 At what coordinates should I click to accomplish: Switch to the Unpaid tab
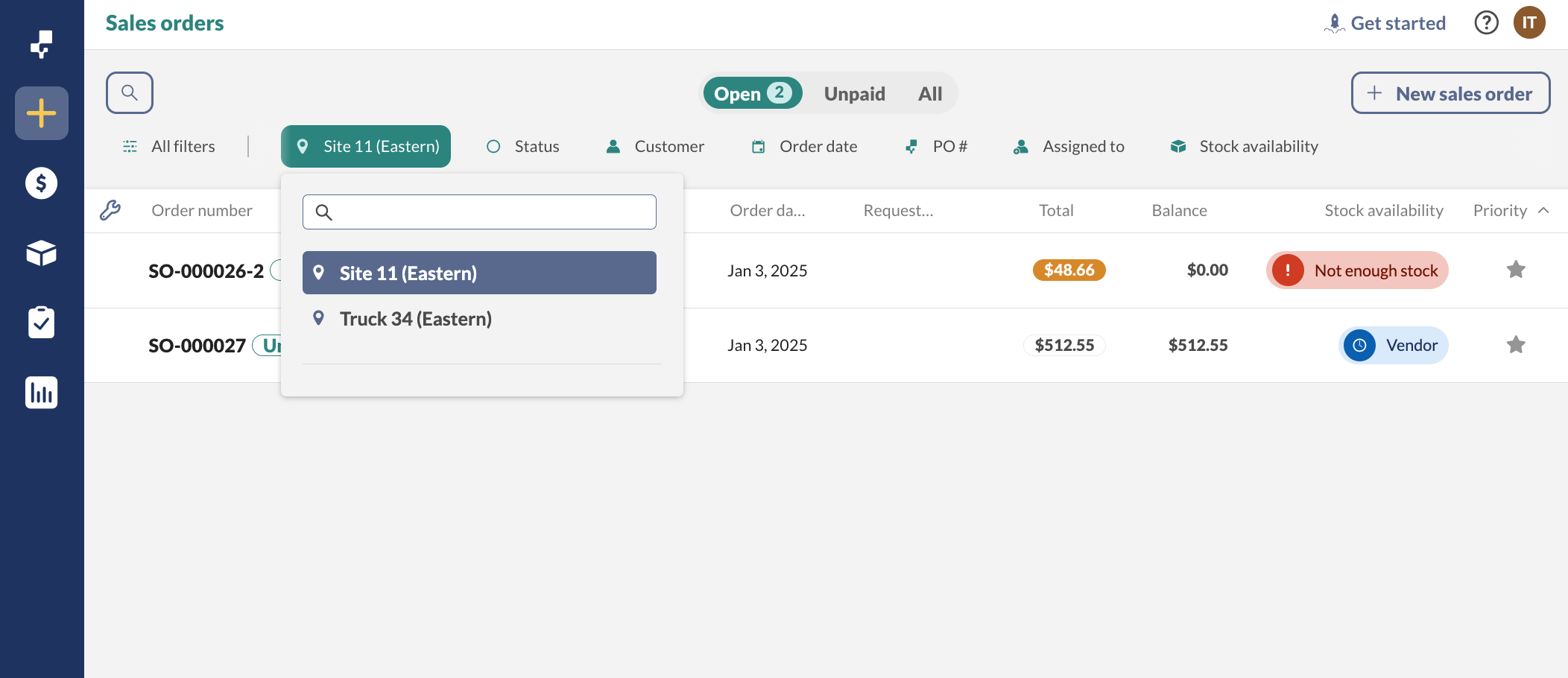[x=854, y=94]
